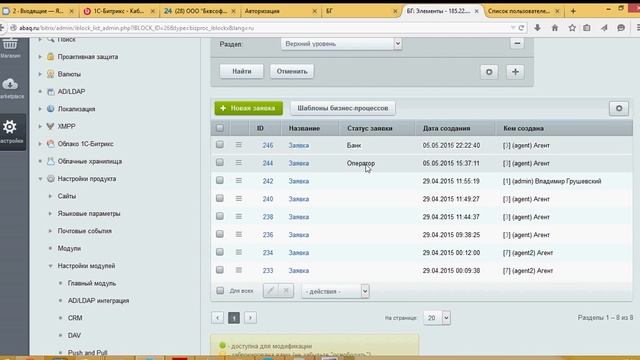The width and height of the screenshot is (640, 360).
Task: Expand the Локализация tree node
Action: click(40, 109)
